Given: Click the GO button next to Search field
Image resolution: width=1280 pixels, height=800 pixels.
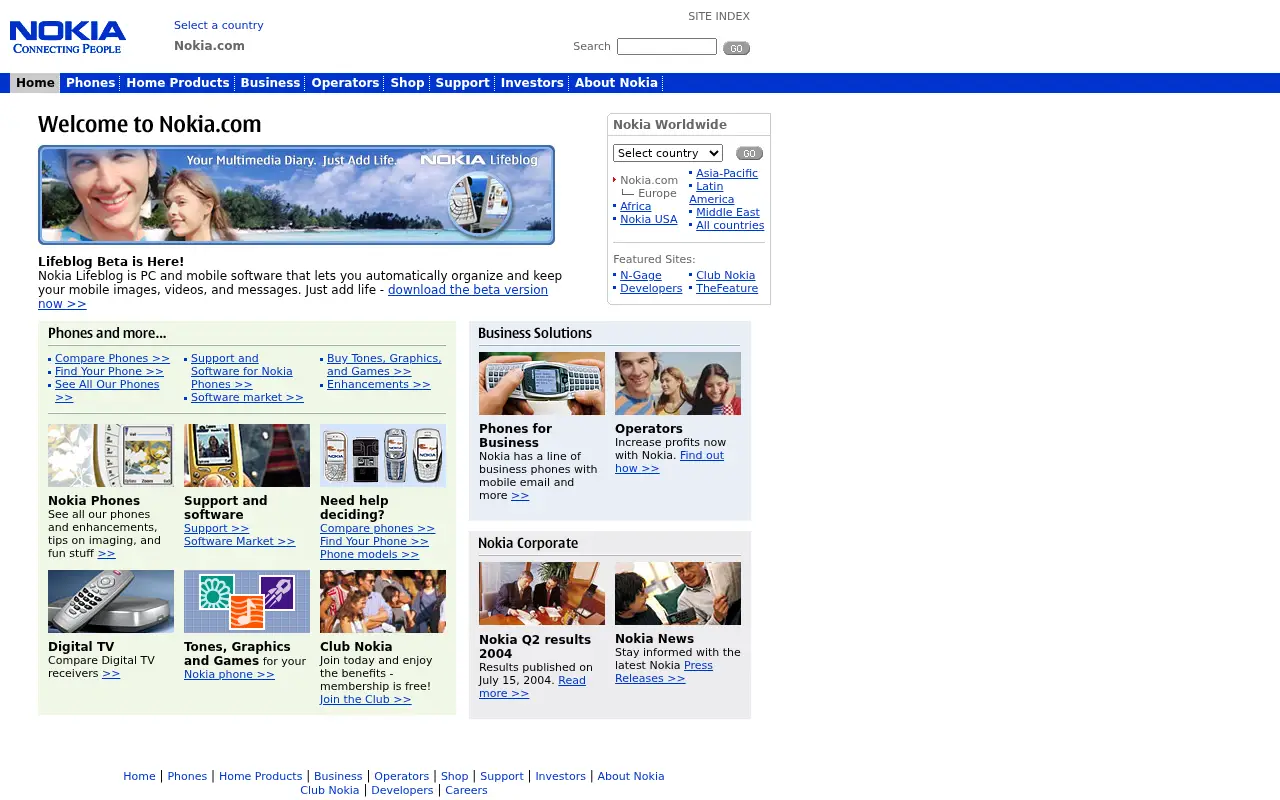Looking at the screenshot, I should click(736, 48).
